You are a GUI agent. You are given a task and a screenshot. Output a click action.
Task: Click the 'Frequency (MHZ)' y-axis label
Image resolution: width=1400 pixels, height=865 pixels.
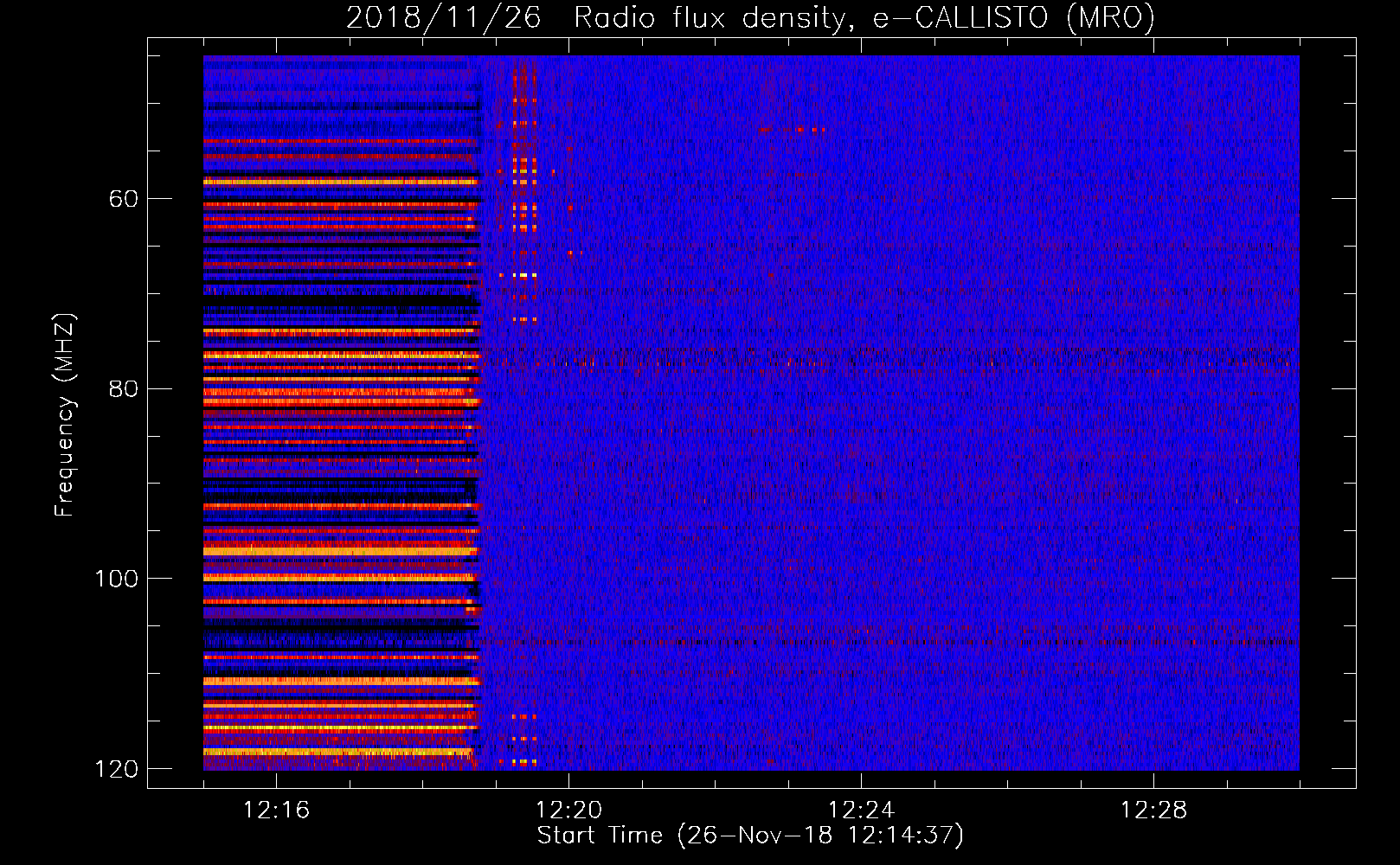click(x=66, y=415)
